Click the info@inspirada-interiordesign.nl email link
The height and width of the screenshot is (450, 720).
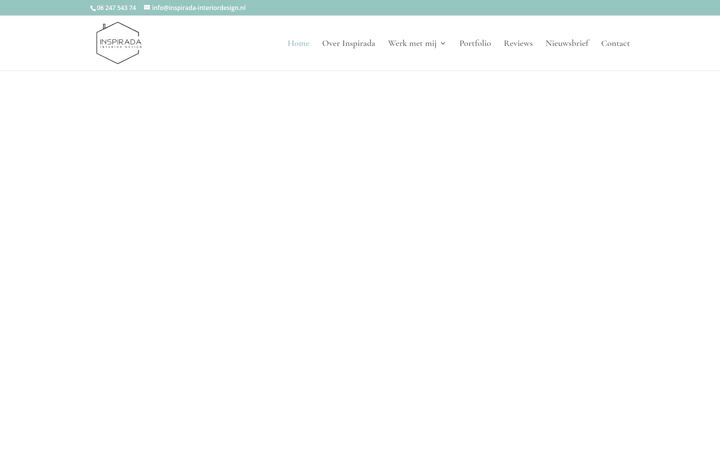(199, 8)
